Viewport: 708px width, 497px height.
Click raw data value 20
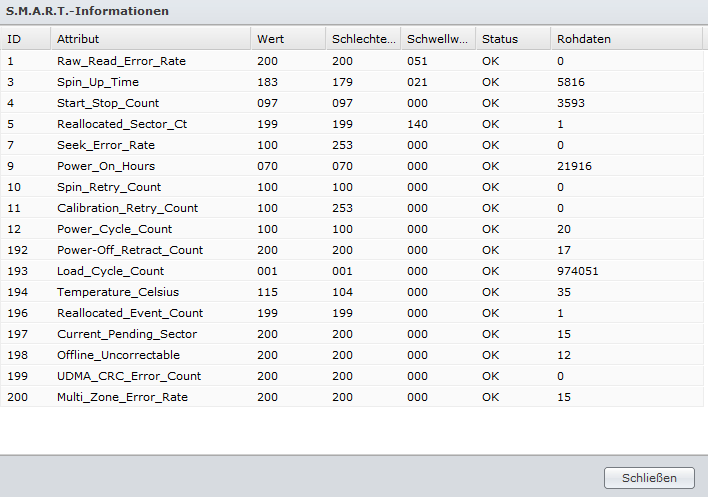(x=564, y=229)
